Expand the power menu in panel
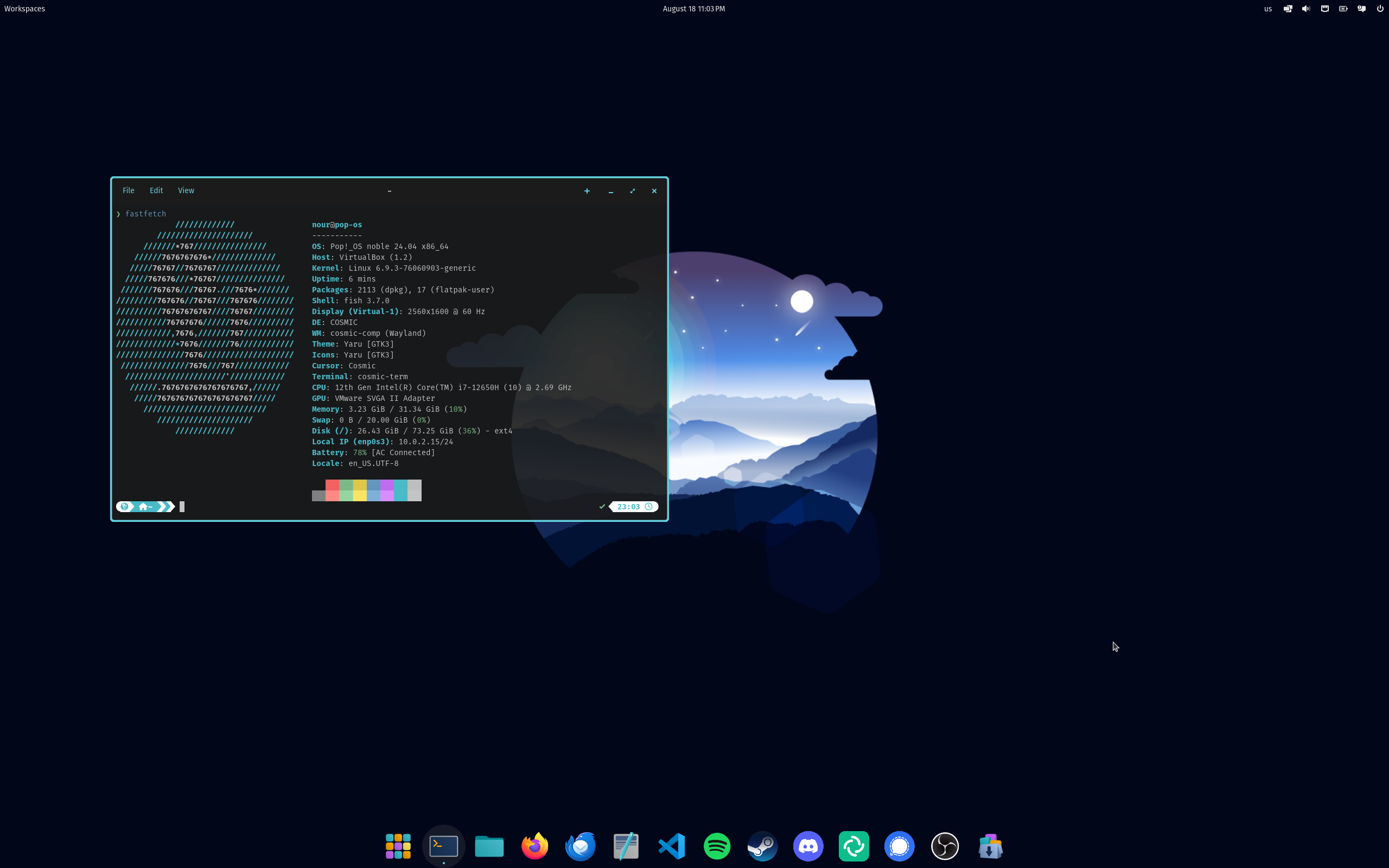The width and height of the screenshot is (1389, 868). coord(1380,9)
